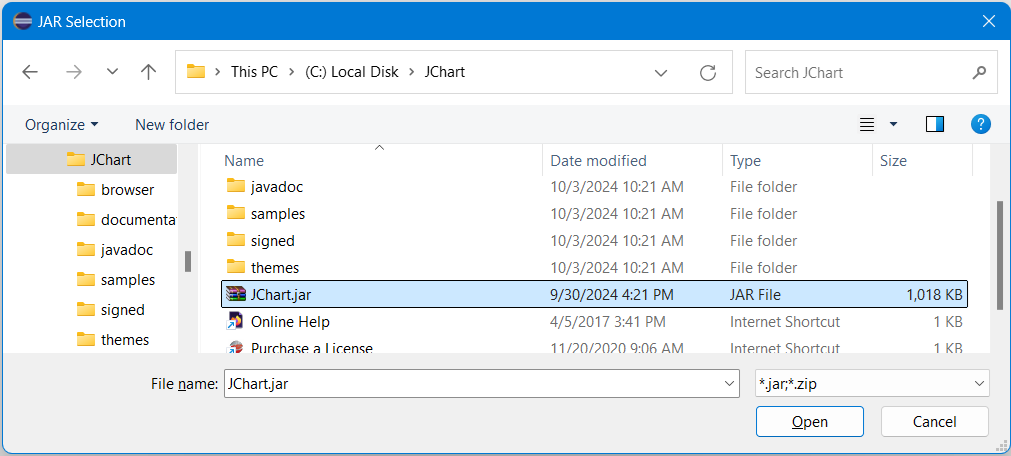This screenshot has height=456, width=1011.
Task: Click the navigation pane scrollbar thumb
Action: [188, 261]
